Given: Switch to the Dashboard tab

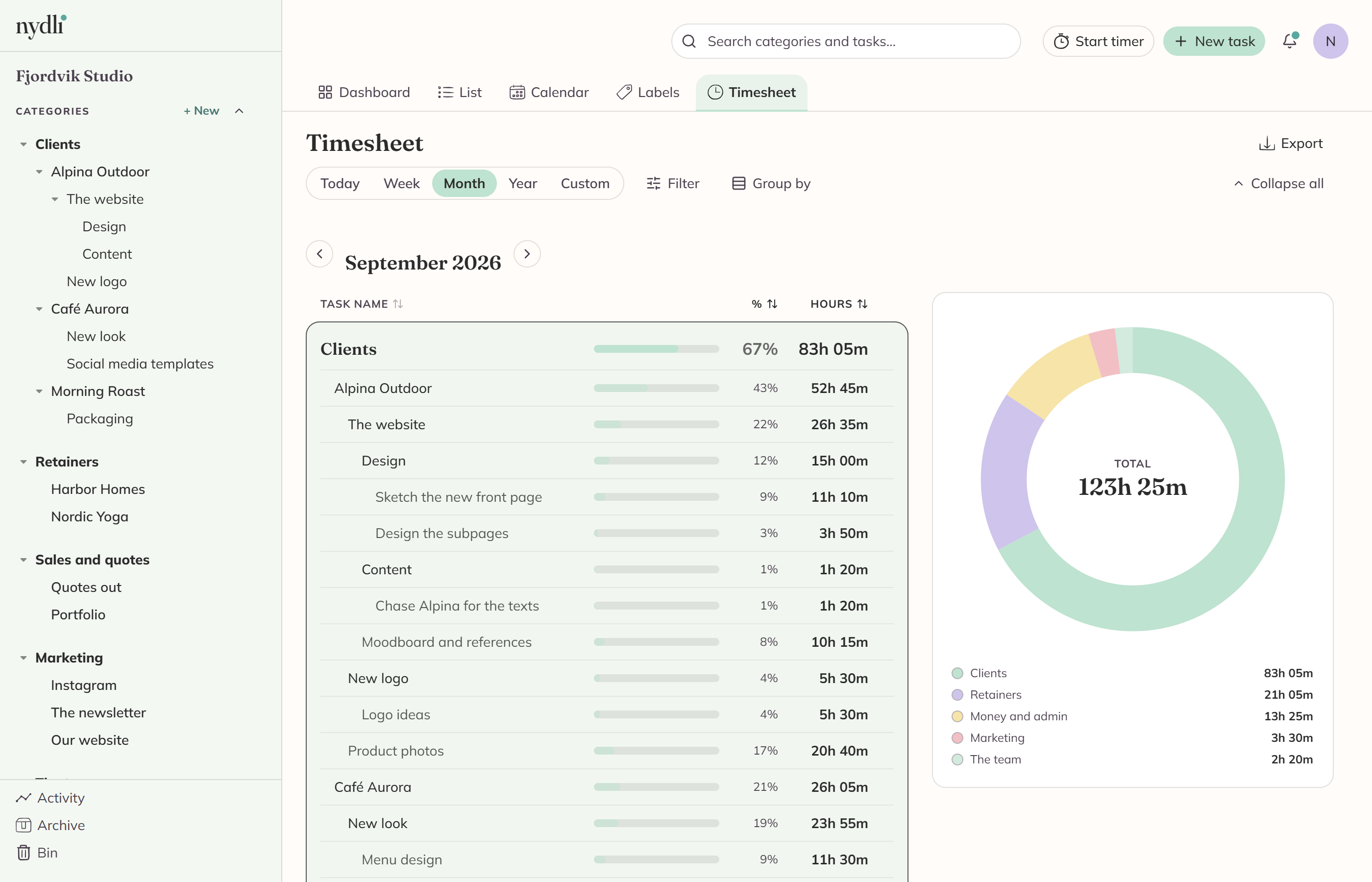Looking at the screenshot, I should coord(364,92).
